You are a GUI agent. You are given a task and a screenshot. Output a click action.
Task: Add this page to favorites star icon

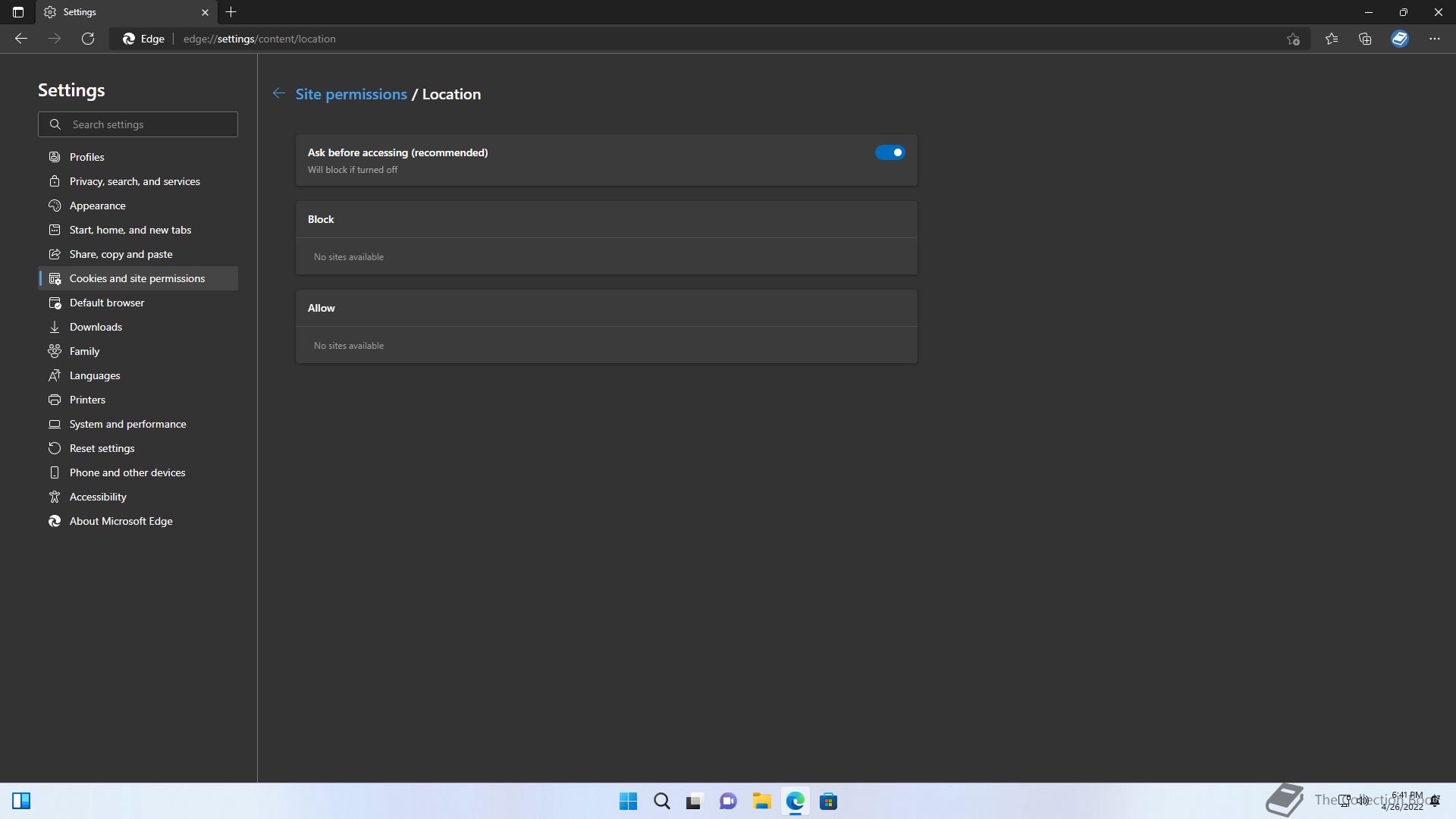coord(1293,39)
